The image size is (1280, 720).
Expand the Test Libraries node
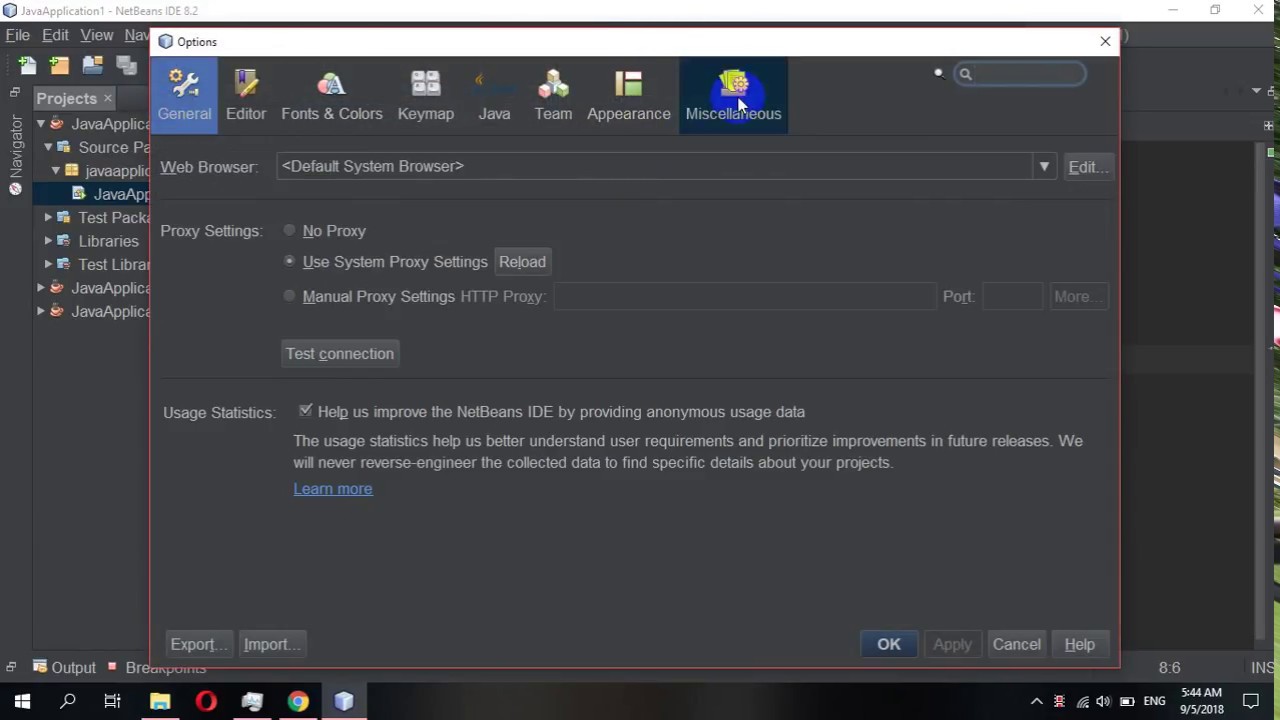point(48,264)
